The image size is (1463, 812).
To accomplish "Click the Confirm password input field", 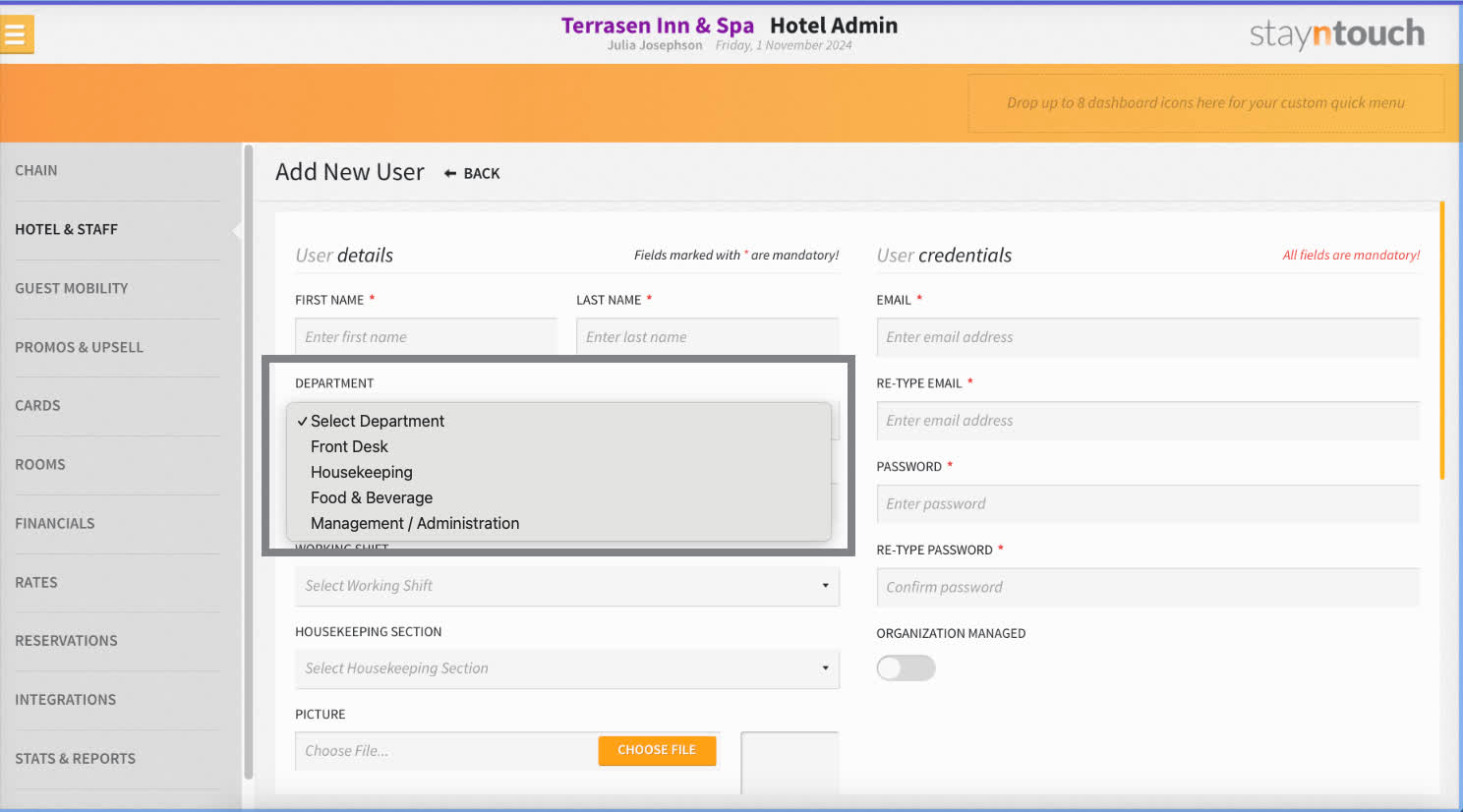I will 1148,587.
